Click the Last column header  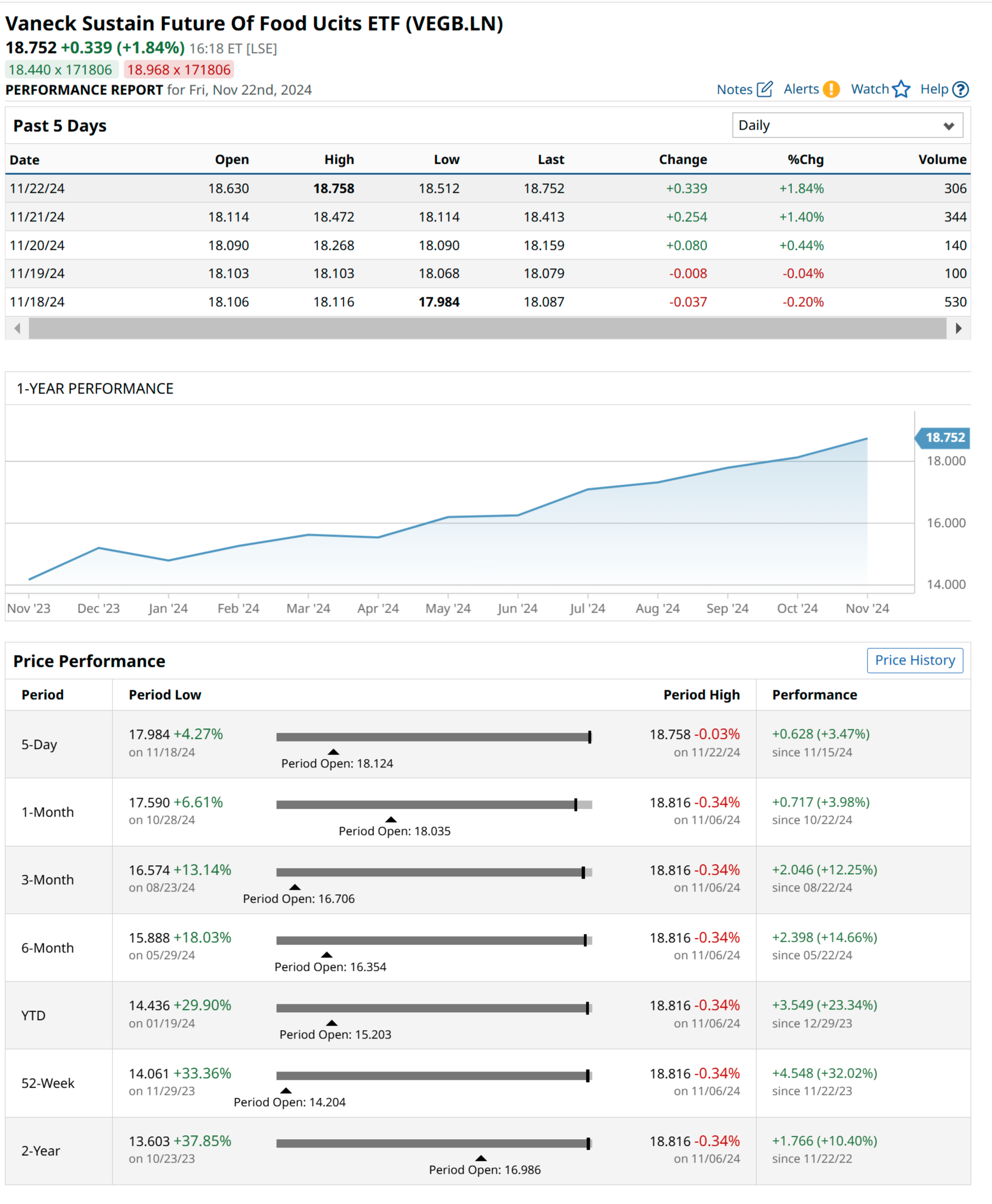click(x=551, y=159)
